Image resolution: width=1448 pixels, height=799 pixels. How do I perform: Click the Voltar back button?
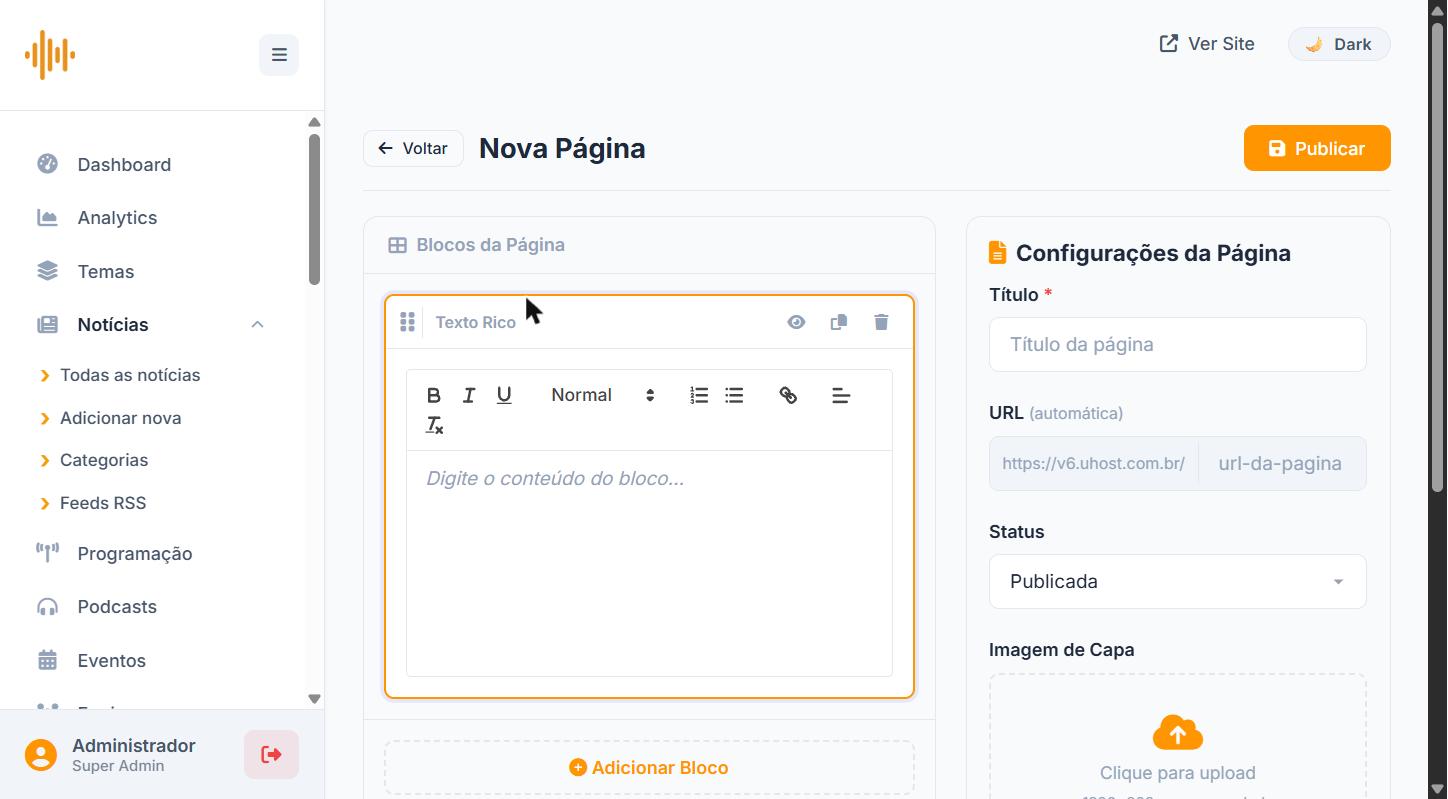413,148
